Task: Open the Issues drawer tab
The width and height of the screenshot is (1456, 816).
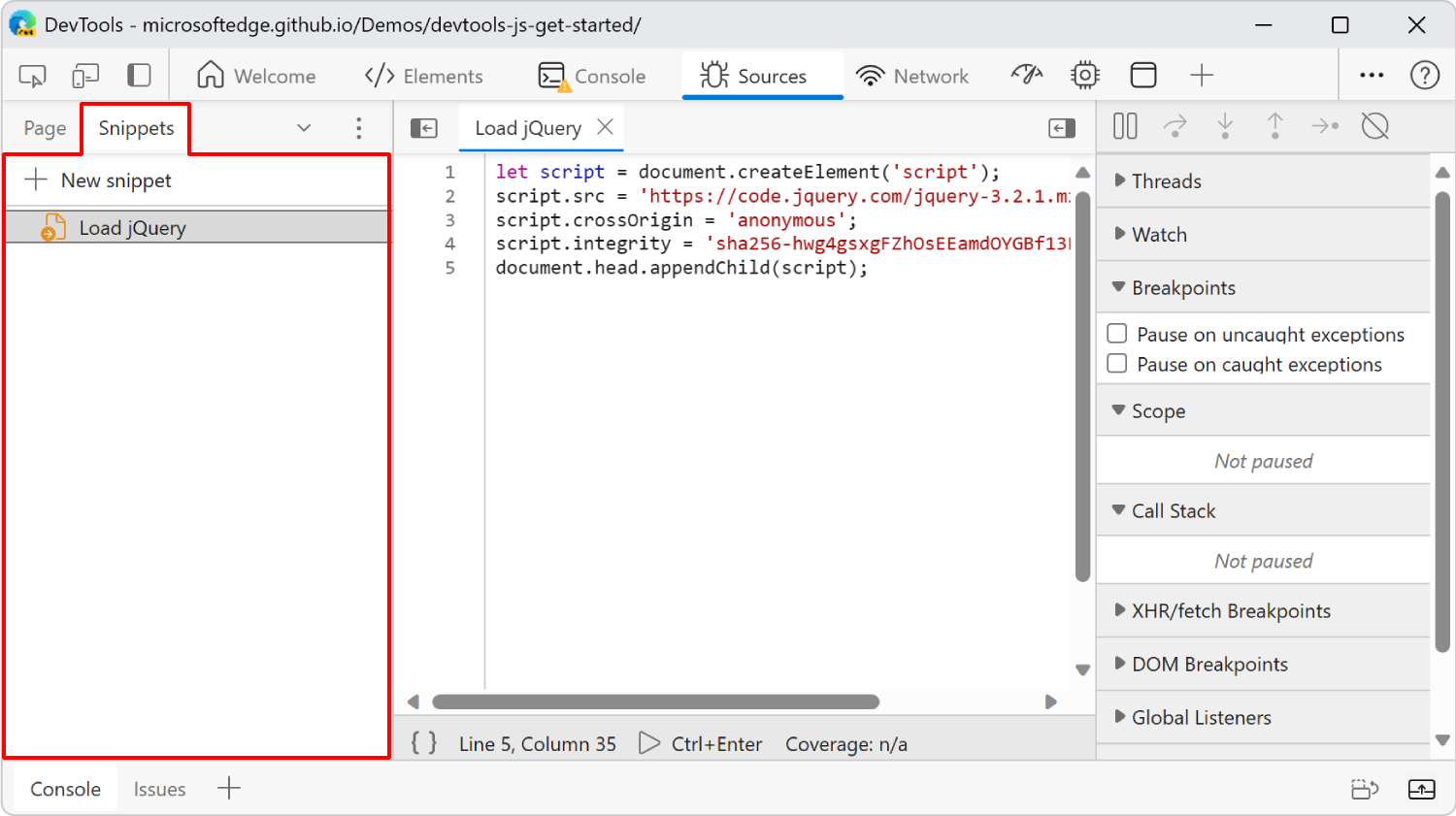Action: [x=159, y=789]
